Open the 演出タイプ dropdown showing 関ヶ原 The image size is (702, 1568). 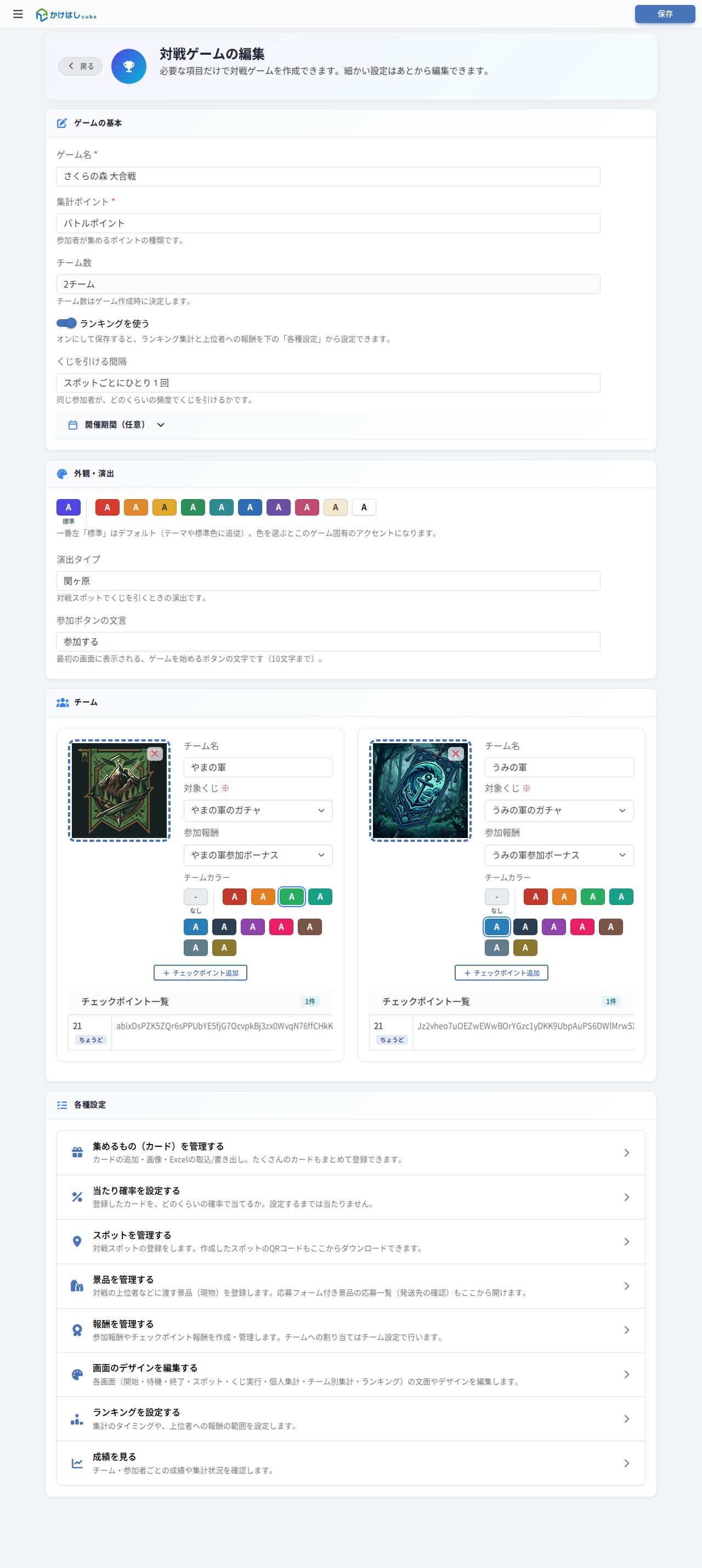(328, 581)
